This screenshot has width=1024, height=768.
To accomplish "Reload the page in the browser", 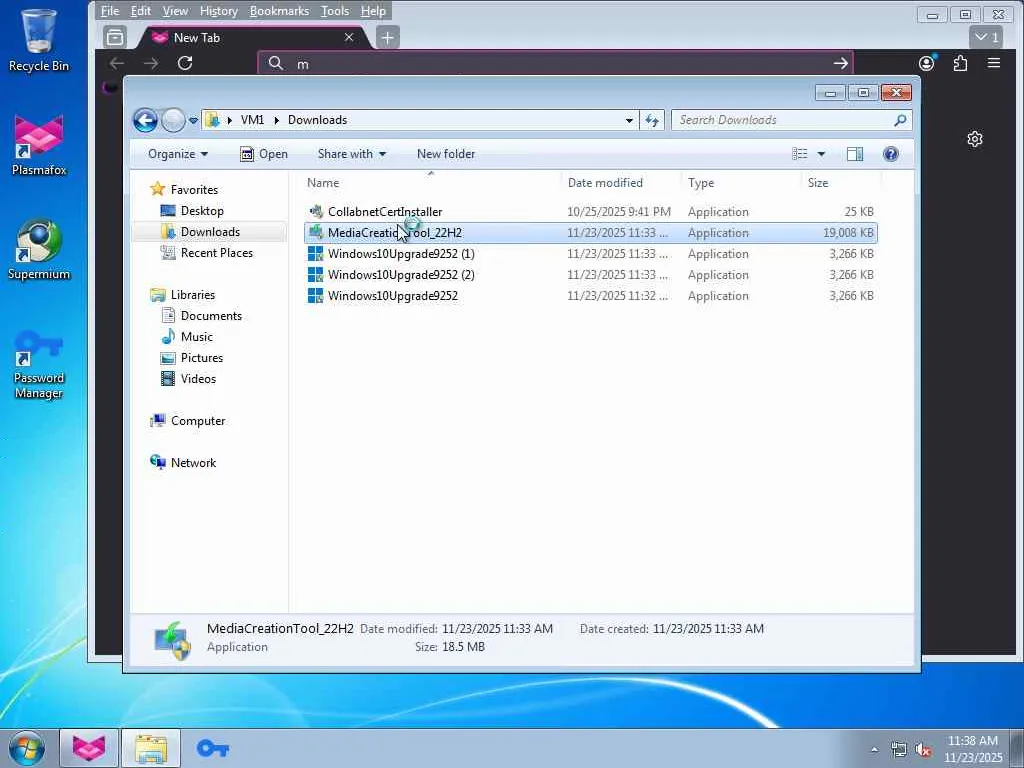I will [x=185, y=63].
